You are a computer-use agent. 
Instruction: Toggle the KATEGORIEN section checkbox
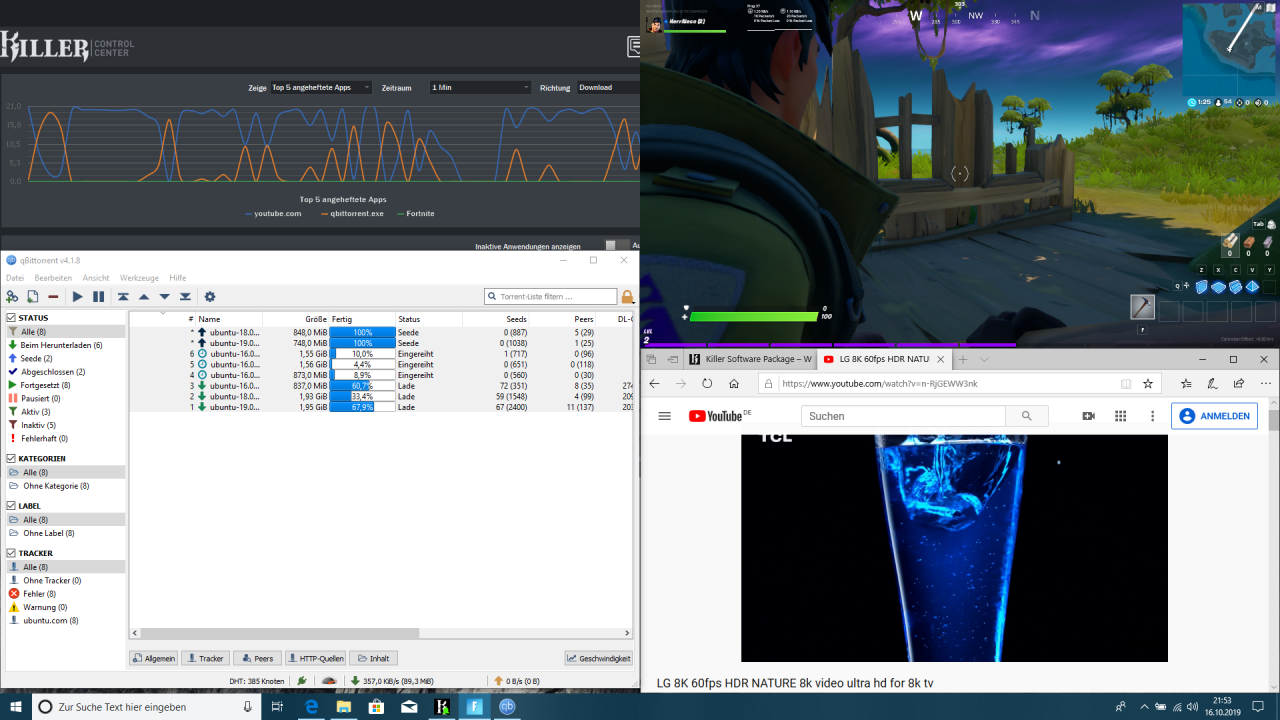tap(11, 459)
